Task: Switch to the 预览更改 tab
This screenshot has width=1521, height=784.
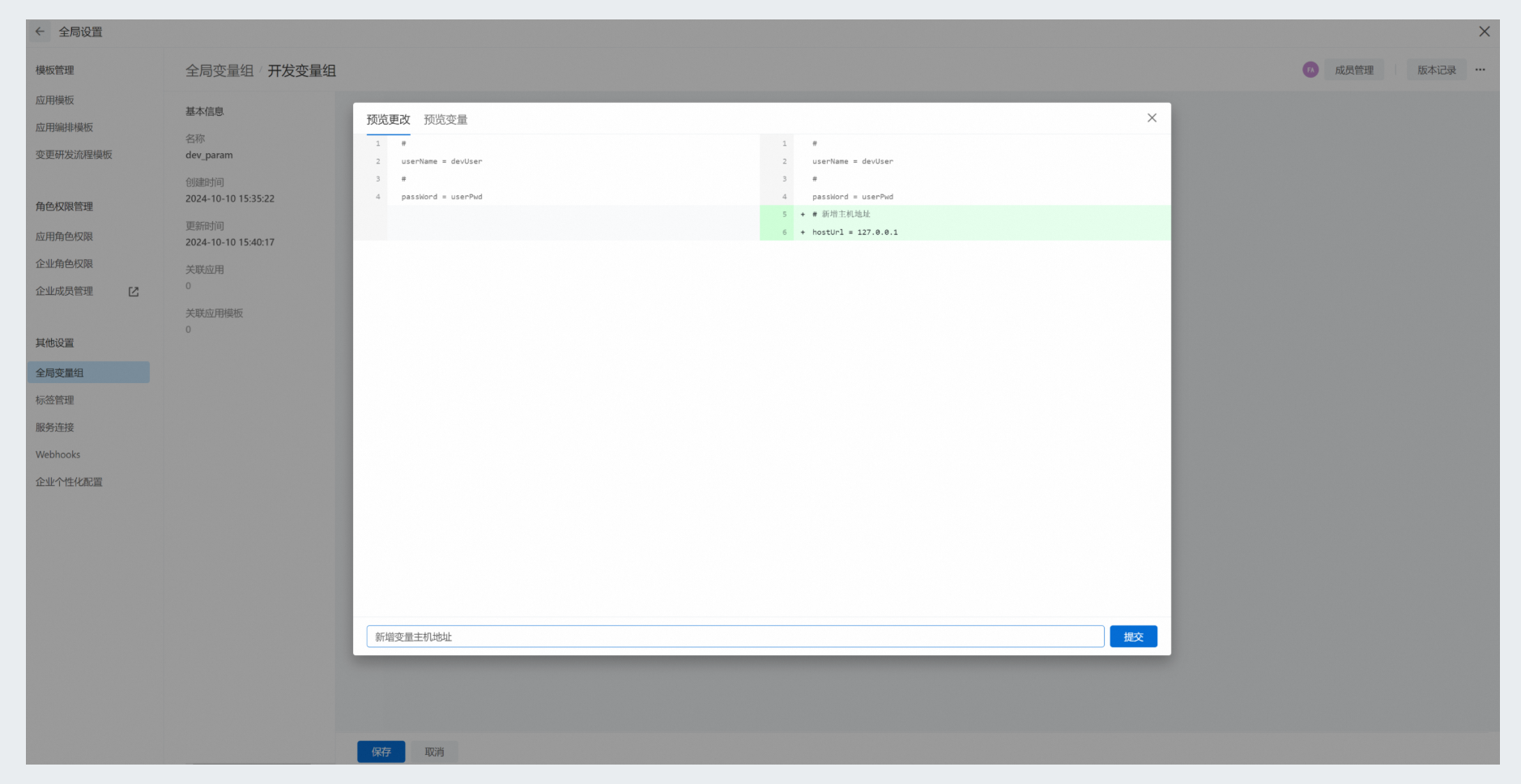Action: click(x=388, y=120)
